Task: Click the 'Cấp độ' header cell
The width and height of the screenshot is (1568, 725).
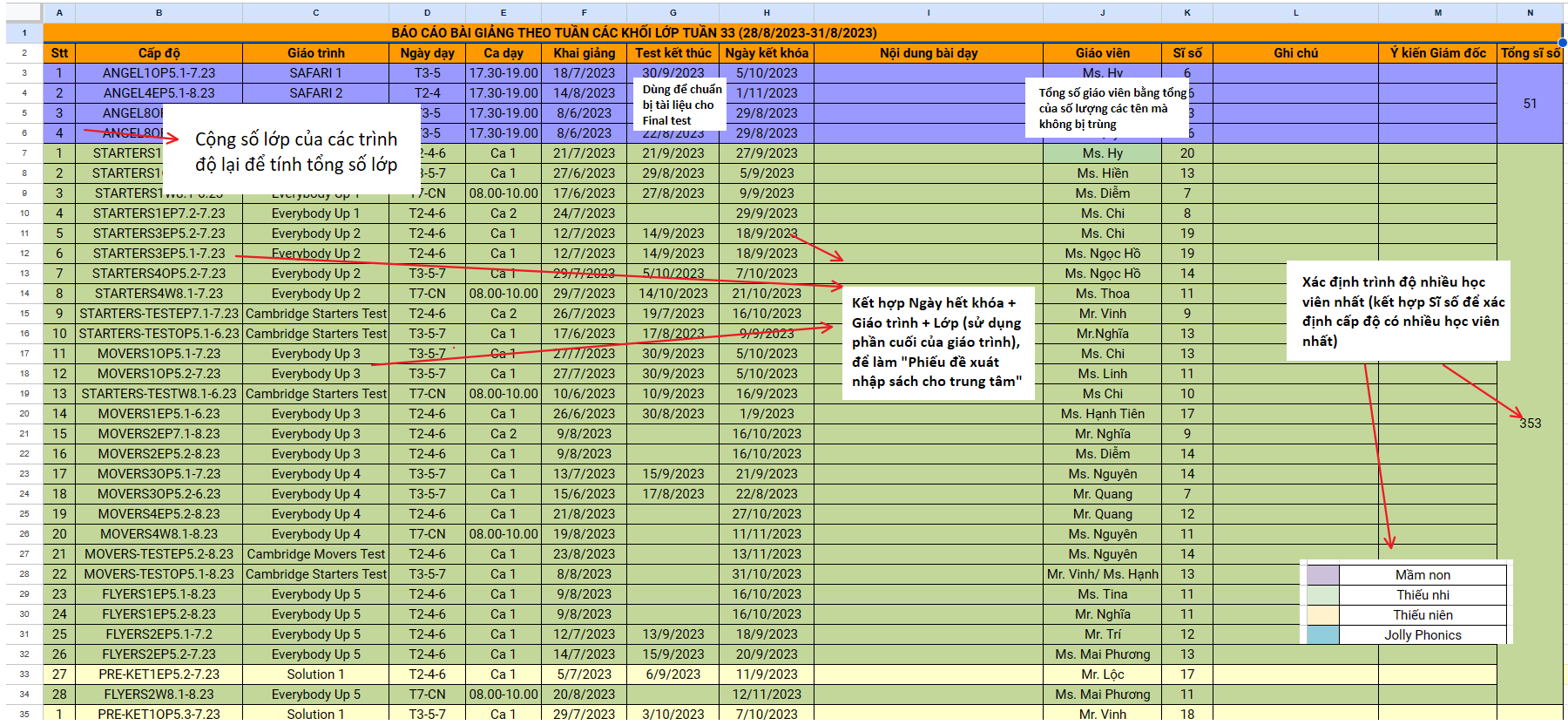Action: (x=159, y=53)
